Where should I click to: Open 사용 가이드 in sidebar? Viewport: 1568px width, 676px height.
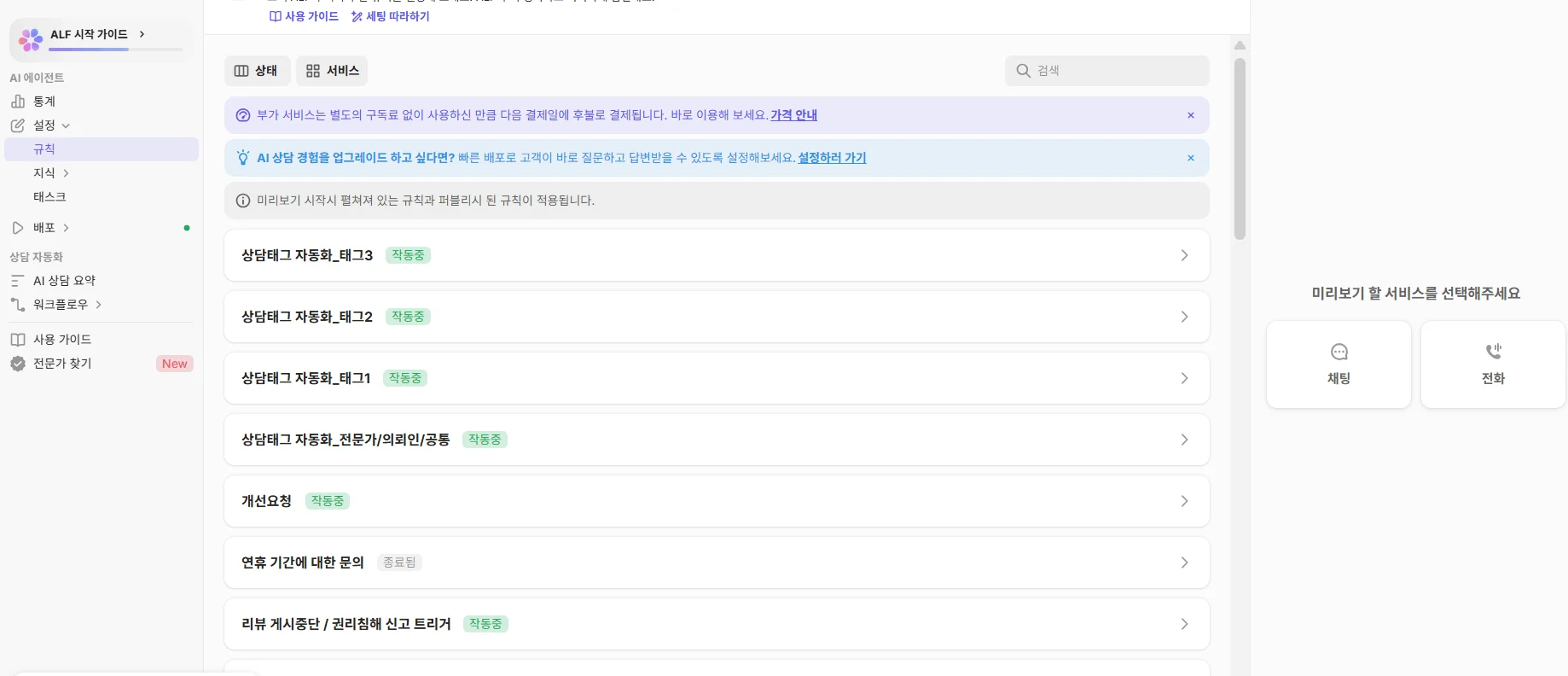point(62,340)
